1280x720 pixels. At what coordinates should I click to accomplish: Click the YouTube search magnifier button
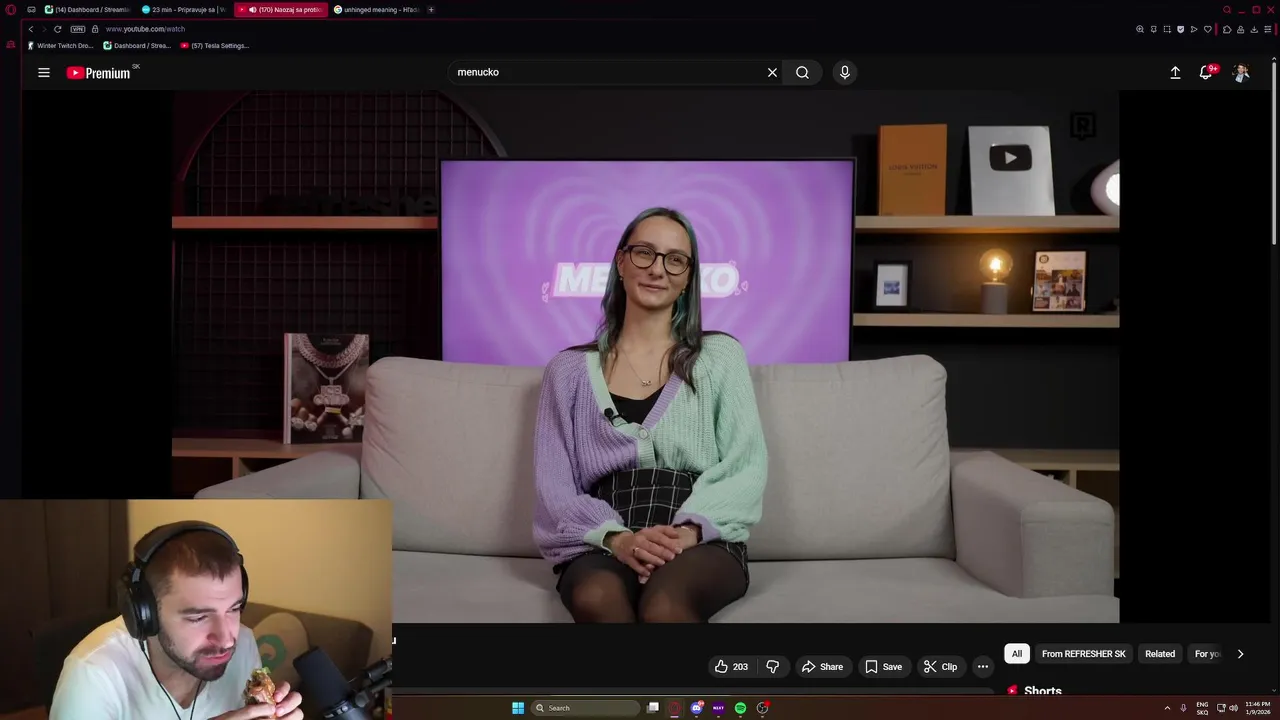802,72
